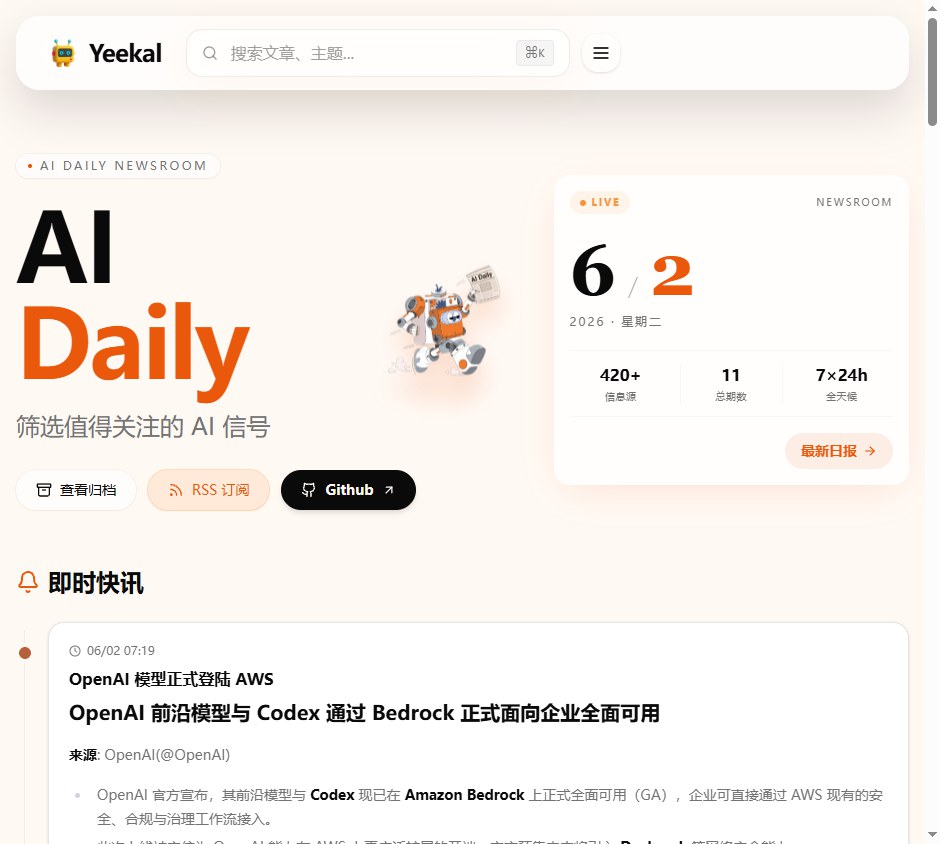Click the arrow icon on 最新日报
Screen dimensions: 940x844
870,451
